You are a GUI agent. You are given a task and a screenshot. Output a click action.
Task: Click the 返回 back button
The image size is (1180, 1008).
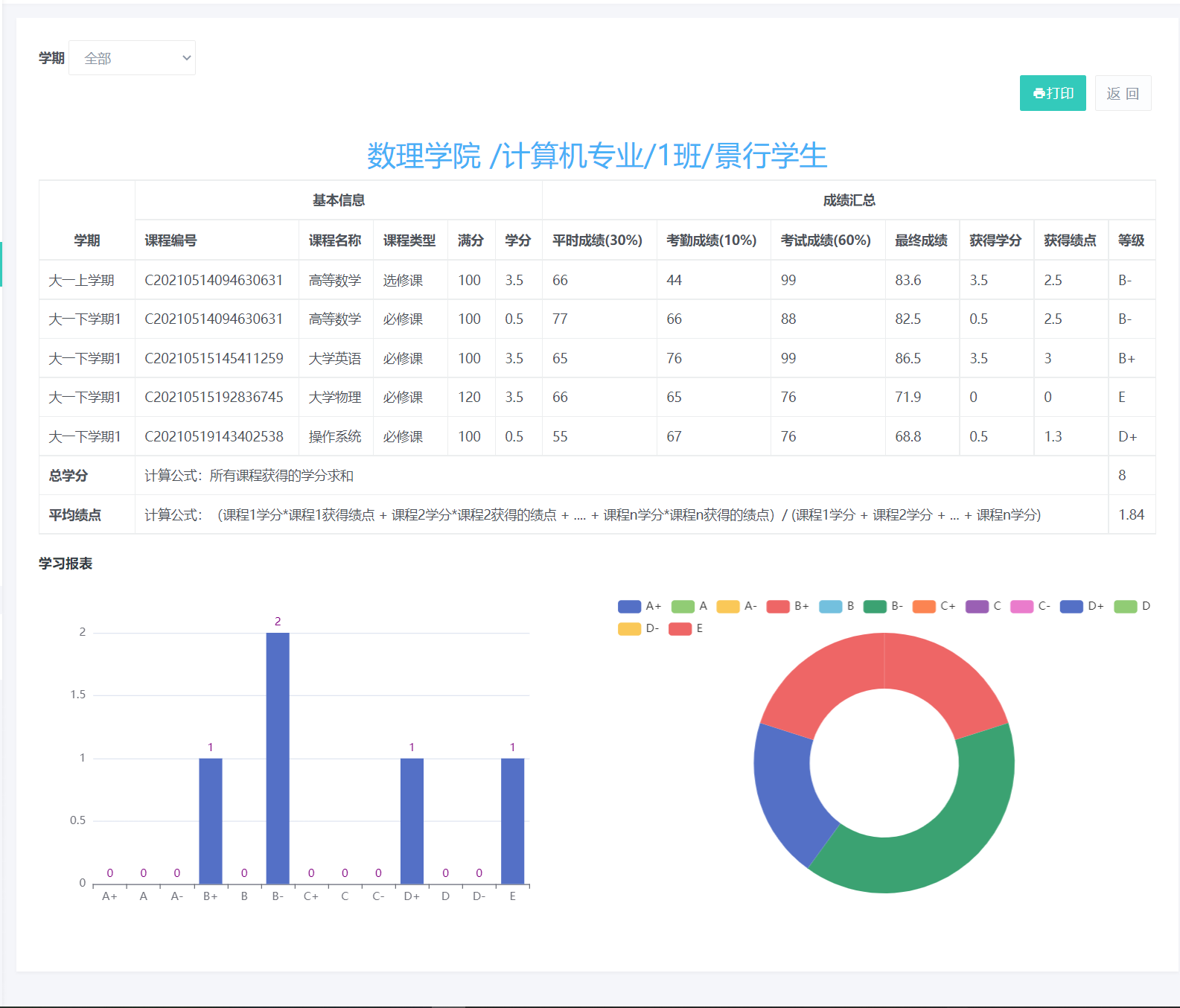coord(1123,93)
